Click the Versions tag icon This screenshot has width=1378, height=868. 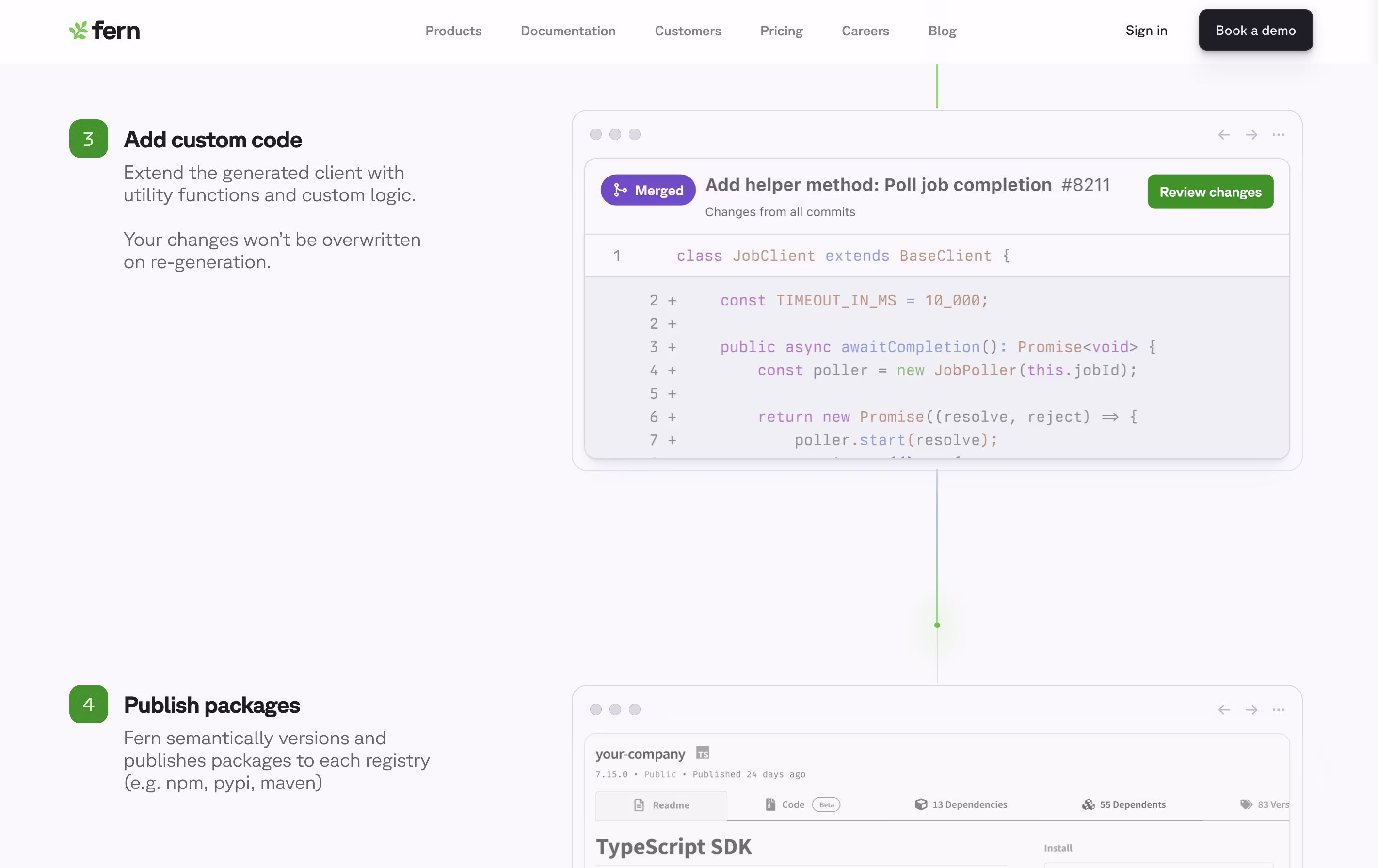(x=1246, y=804)
